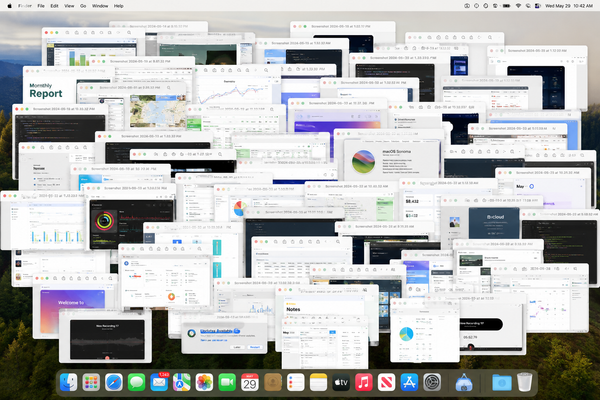
Task: Launch Apple TV from the Dock
Action: coord(341,382)
